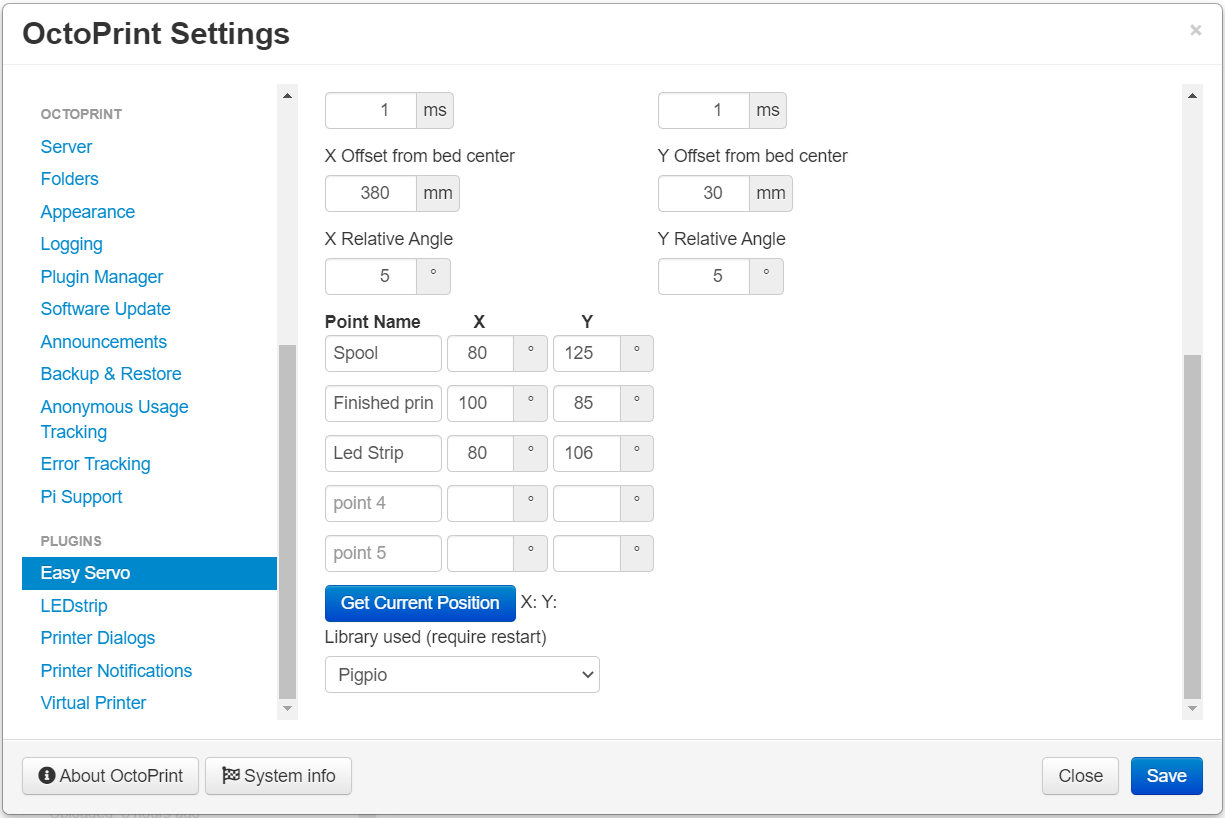
Task: Open the LEDstrip plugin settings
Action: click(x=74, y=606)
